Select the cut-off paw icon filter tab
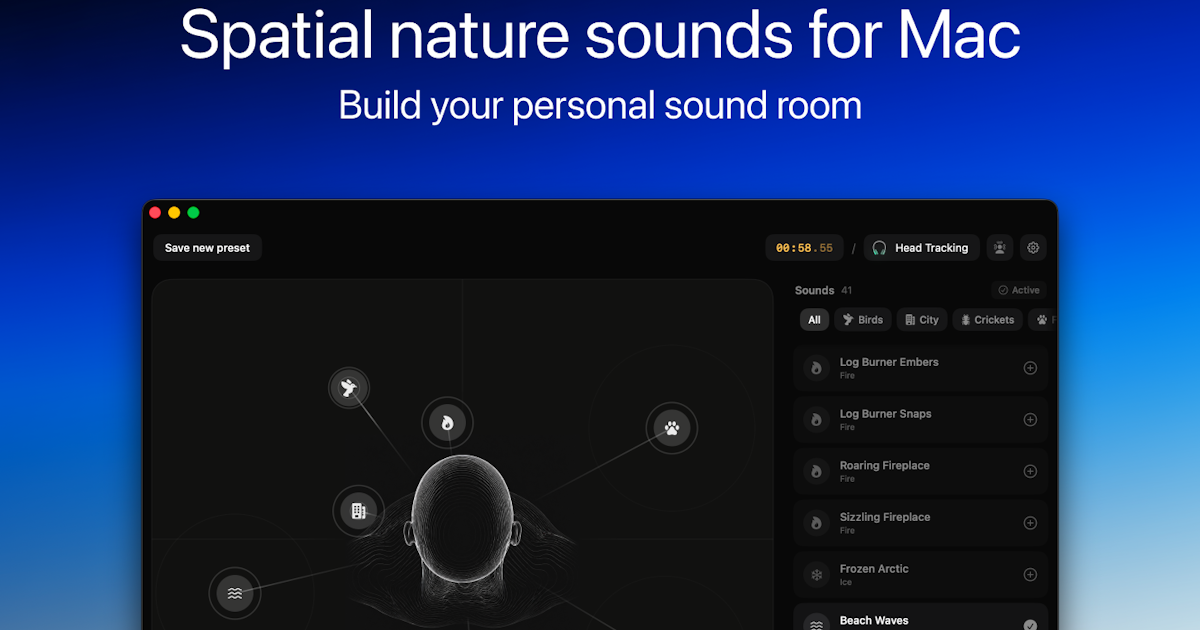The image size is (1200, 630). [1043, 320]
